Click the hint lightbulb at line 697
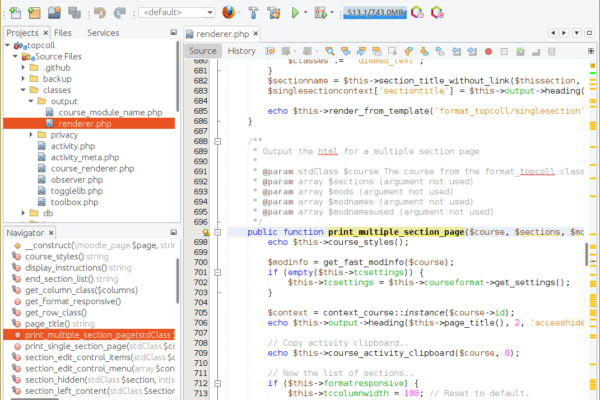Viewport: 600px width, 400px height. tap(206, 232)
